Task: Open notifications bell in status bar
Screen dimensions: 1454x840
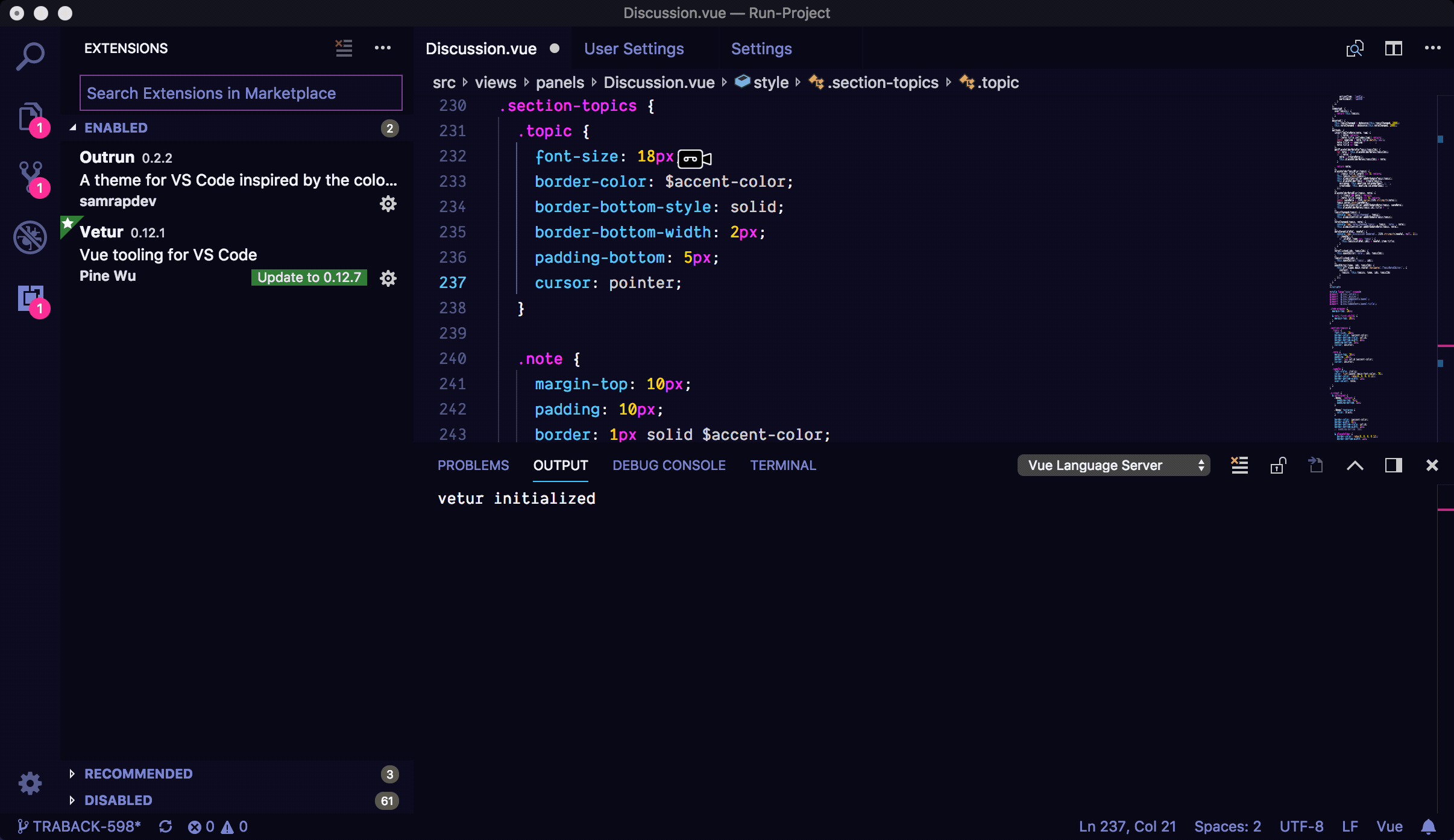Action: [x=1428, y=827]
